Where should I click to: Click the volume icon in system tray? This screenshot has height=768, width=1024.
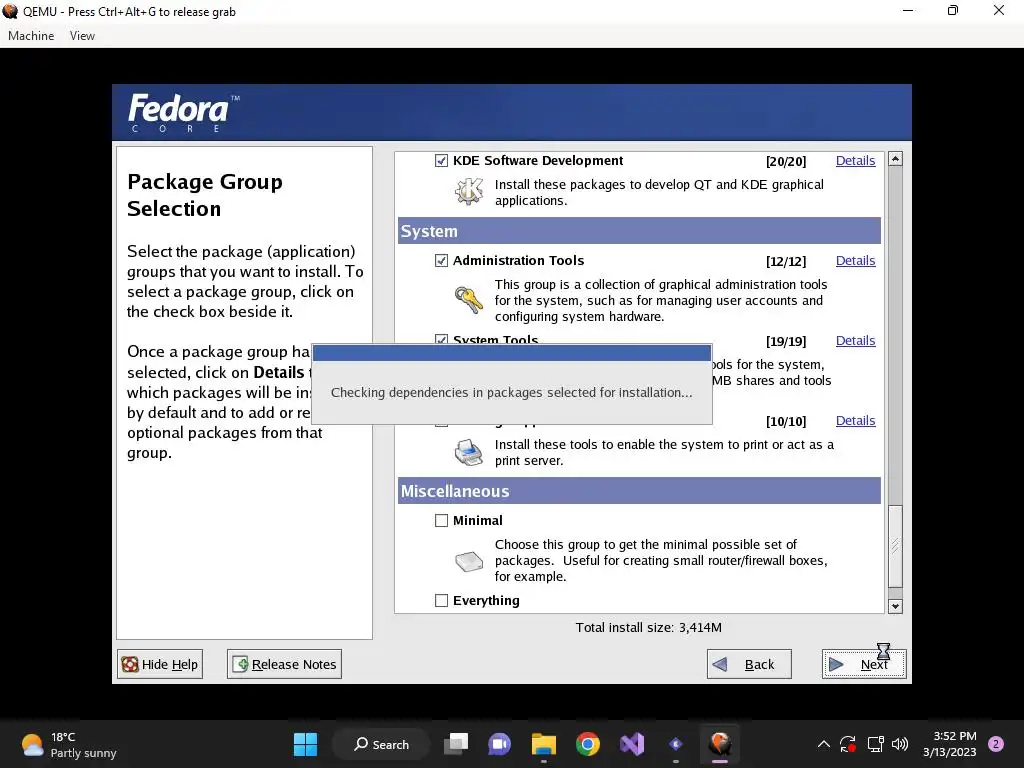(900, 744)
